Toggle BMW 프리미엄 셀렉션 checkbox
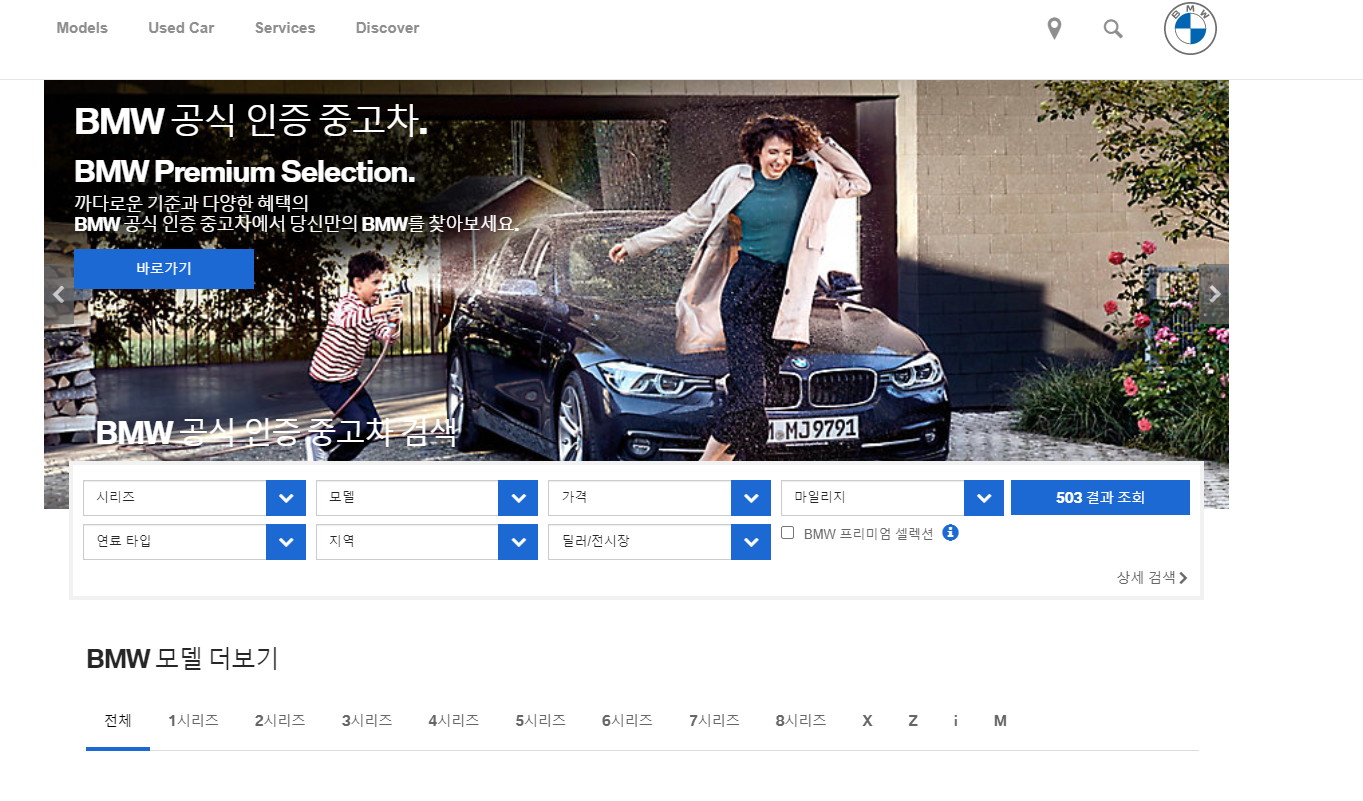 pos(788,533)
